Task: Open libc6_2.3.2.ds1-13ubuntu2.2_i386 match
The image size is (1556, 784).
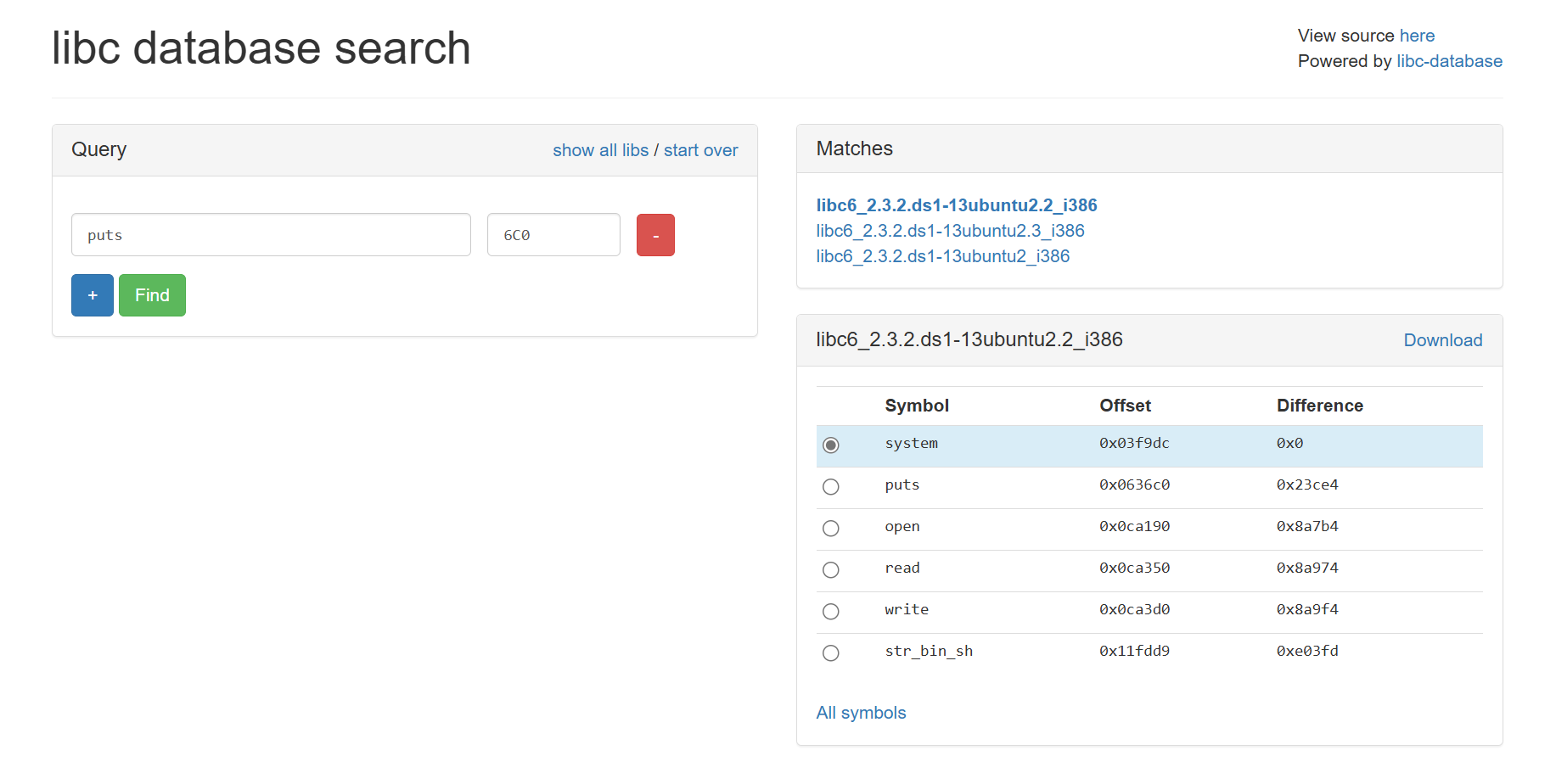Action: pos(956,205)
